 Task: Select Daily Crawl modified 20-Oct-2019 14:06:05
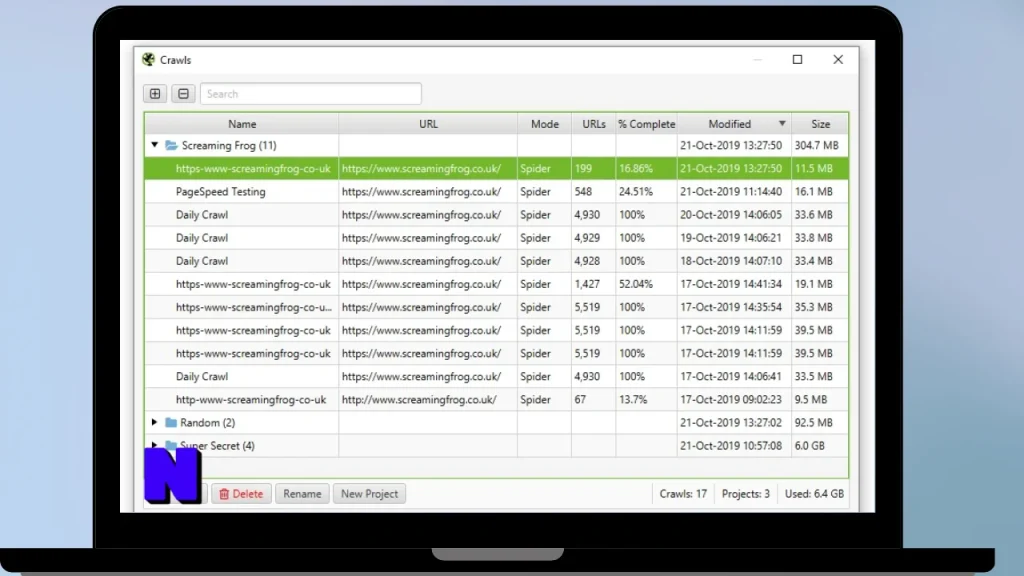(496, 215)
